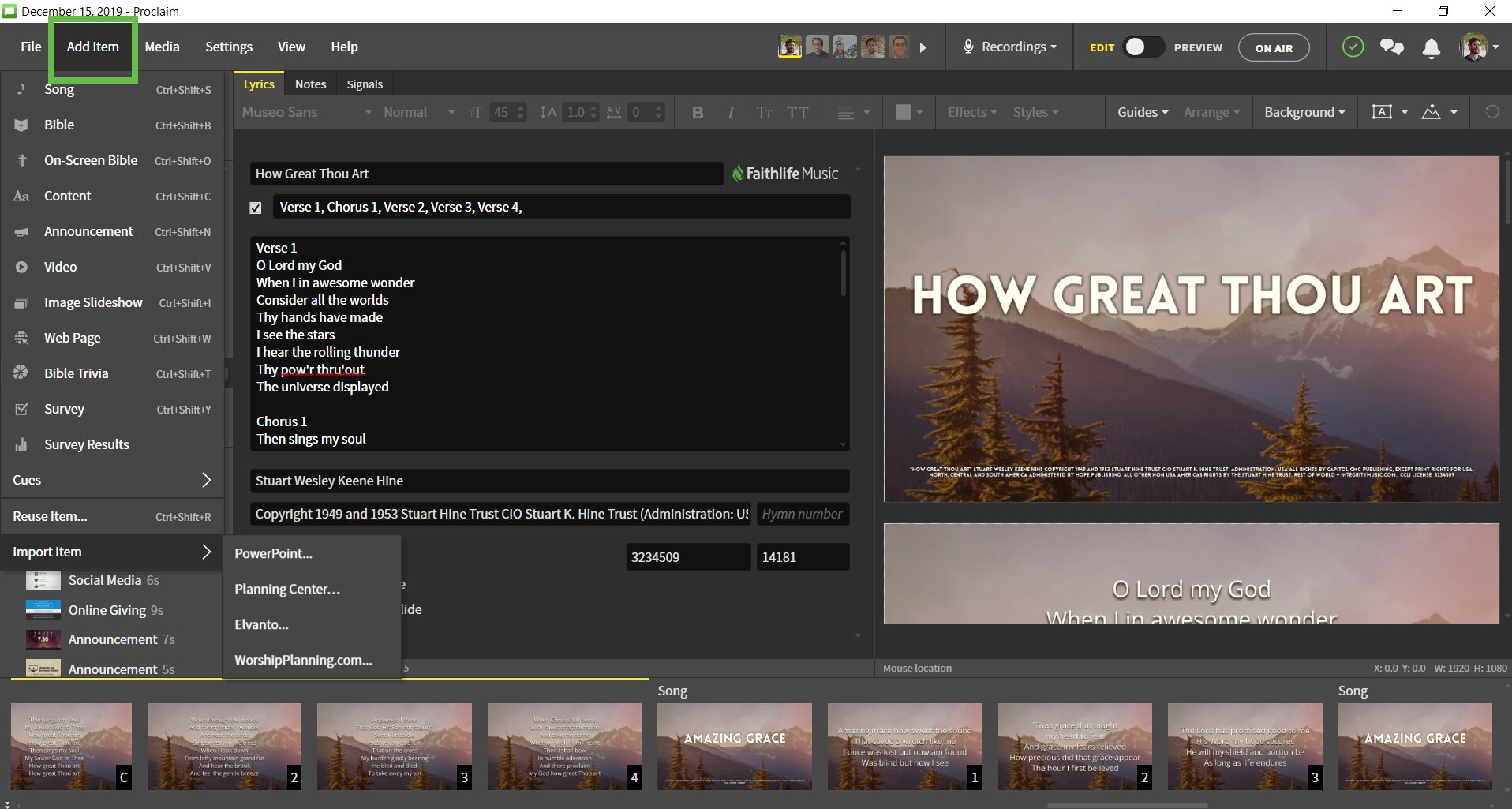This screenshot has width=1512, height=809.
Task: Open the text color swatch
Action: (909, 112)
